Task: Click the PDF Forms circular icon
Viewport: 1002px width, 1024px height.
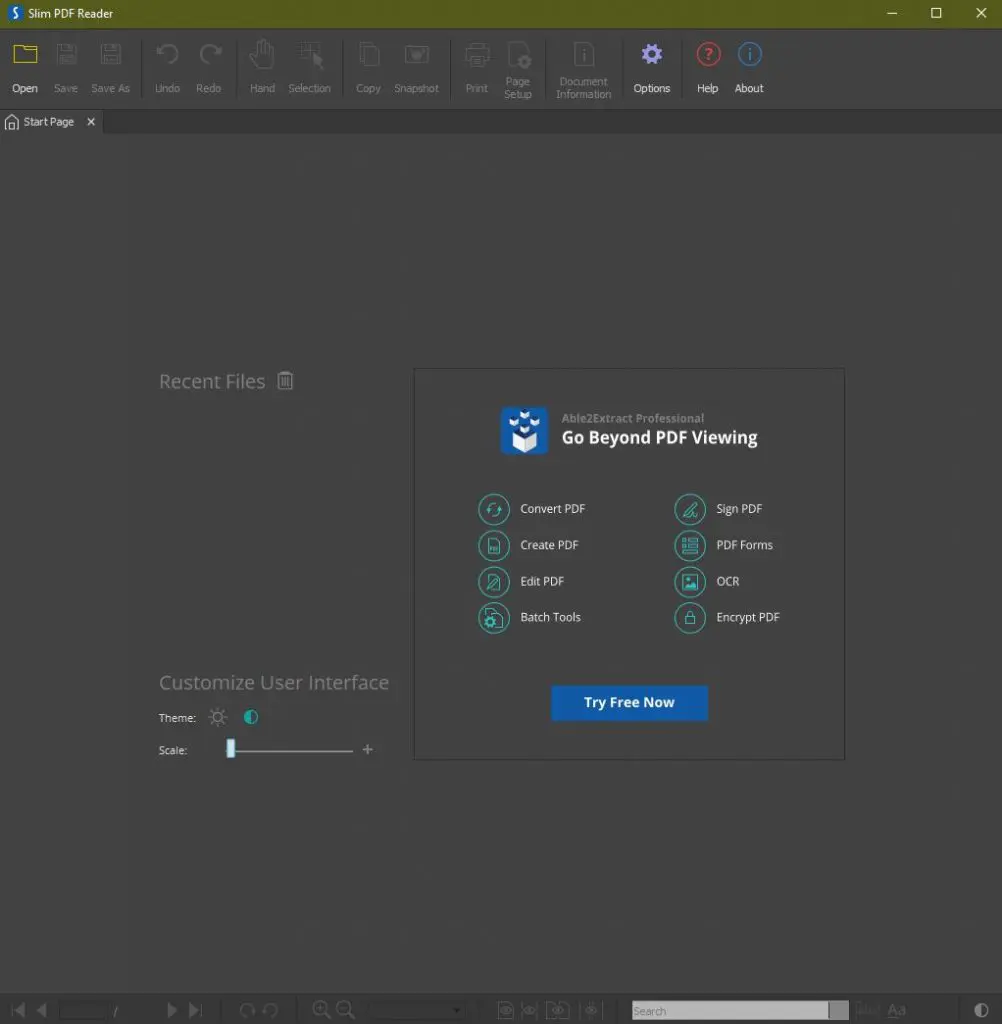Action: coord(690,545)
